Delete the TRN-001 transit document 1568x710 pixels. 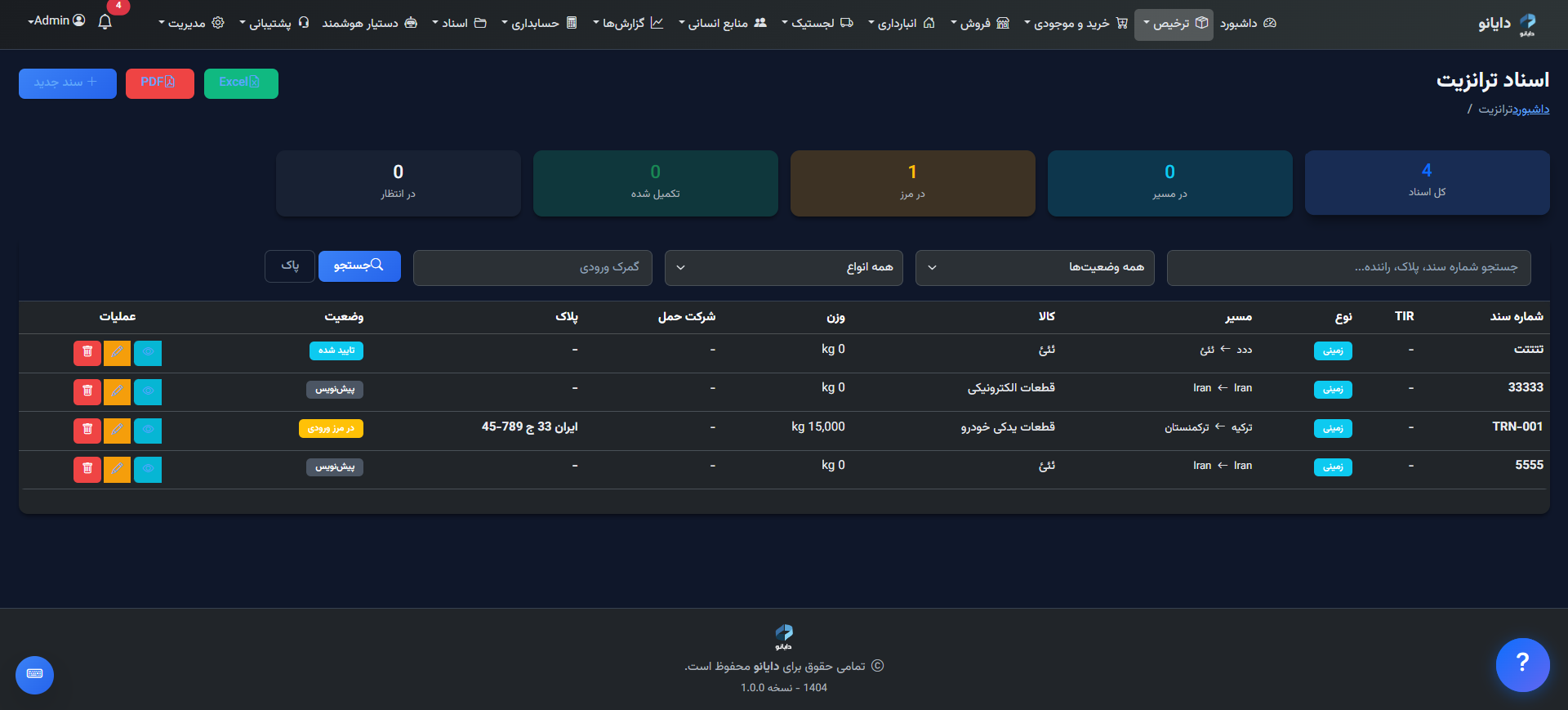tap(87, 430)
